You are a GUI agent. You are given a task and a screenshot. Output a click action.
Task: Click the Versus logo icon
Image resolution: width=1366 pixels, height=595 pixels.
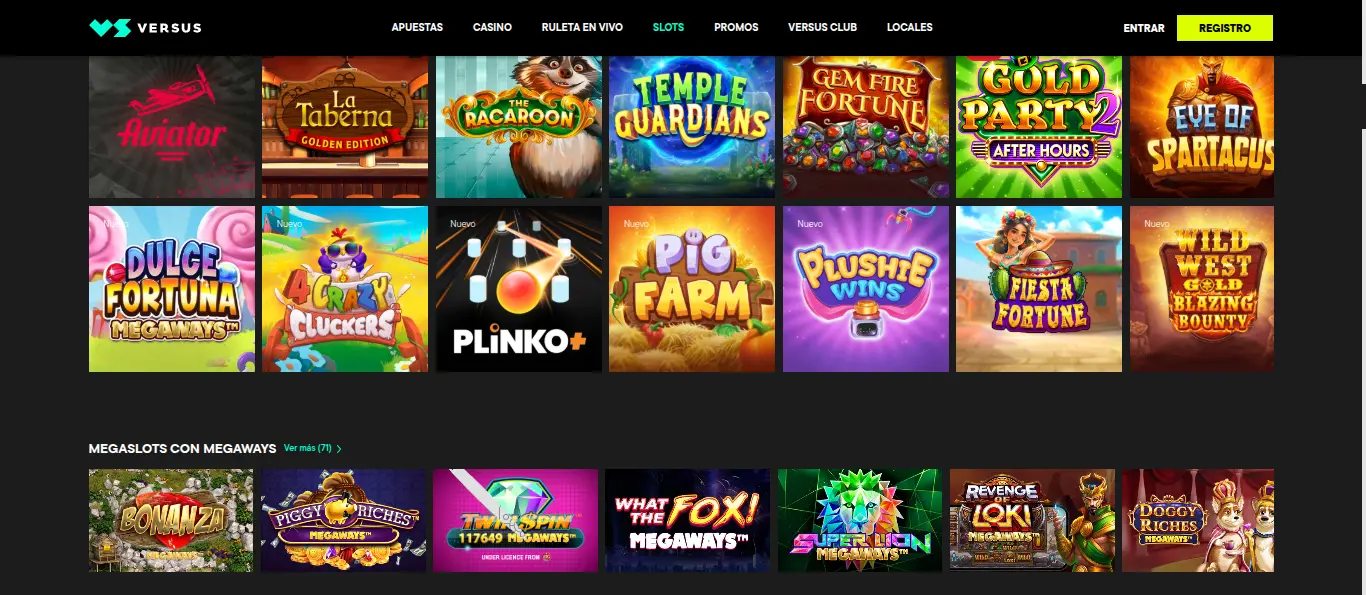click(110, 28)
